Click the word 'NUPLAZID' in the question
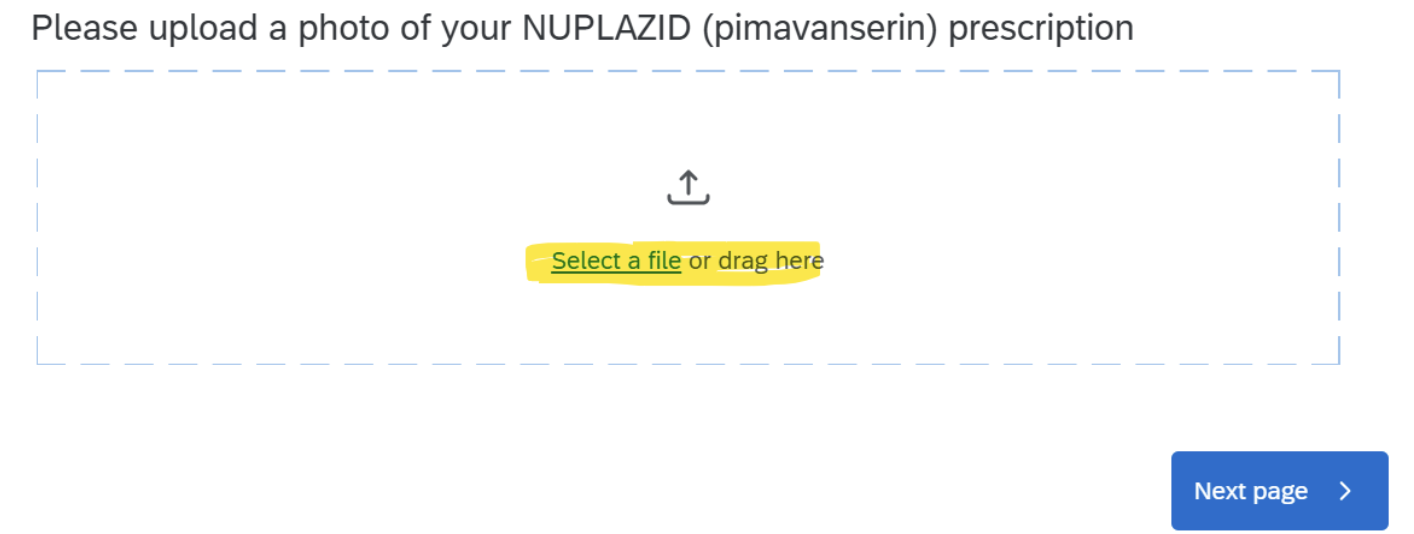The image size is (1414, 534). pyautogui.click(x=606, y=28)
